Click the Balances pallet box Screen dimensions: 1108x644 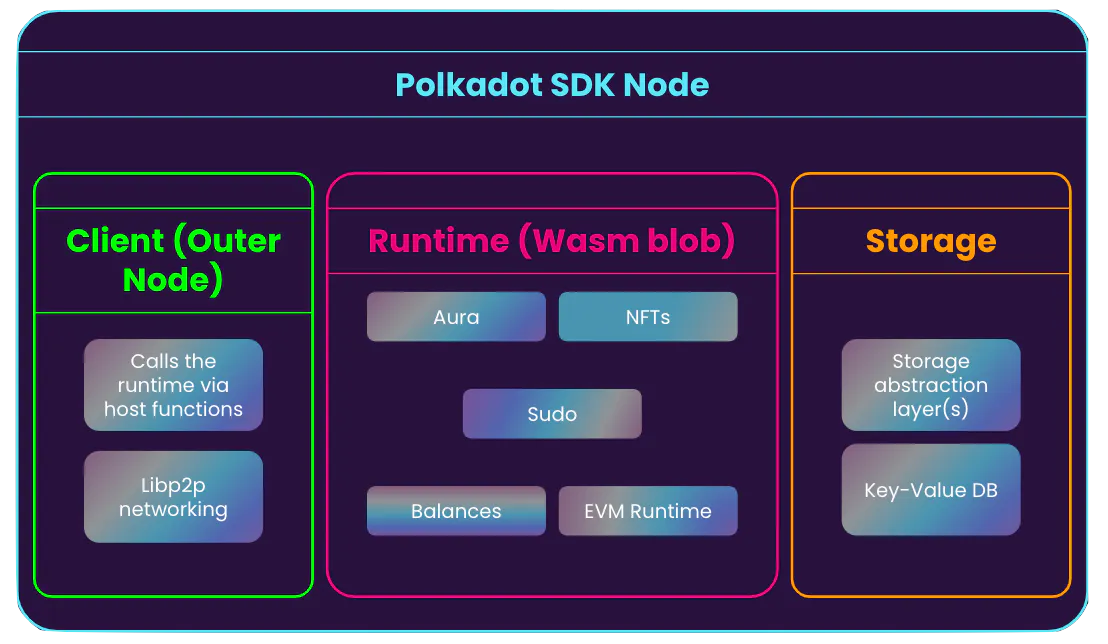(456, 510)
